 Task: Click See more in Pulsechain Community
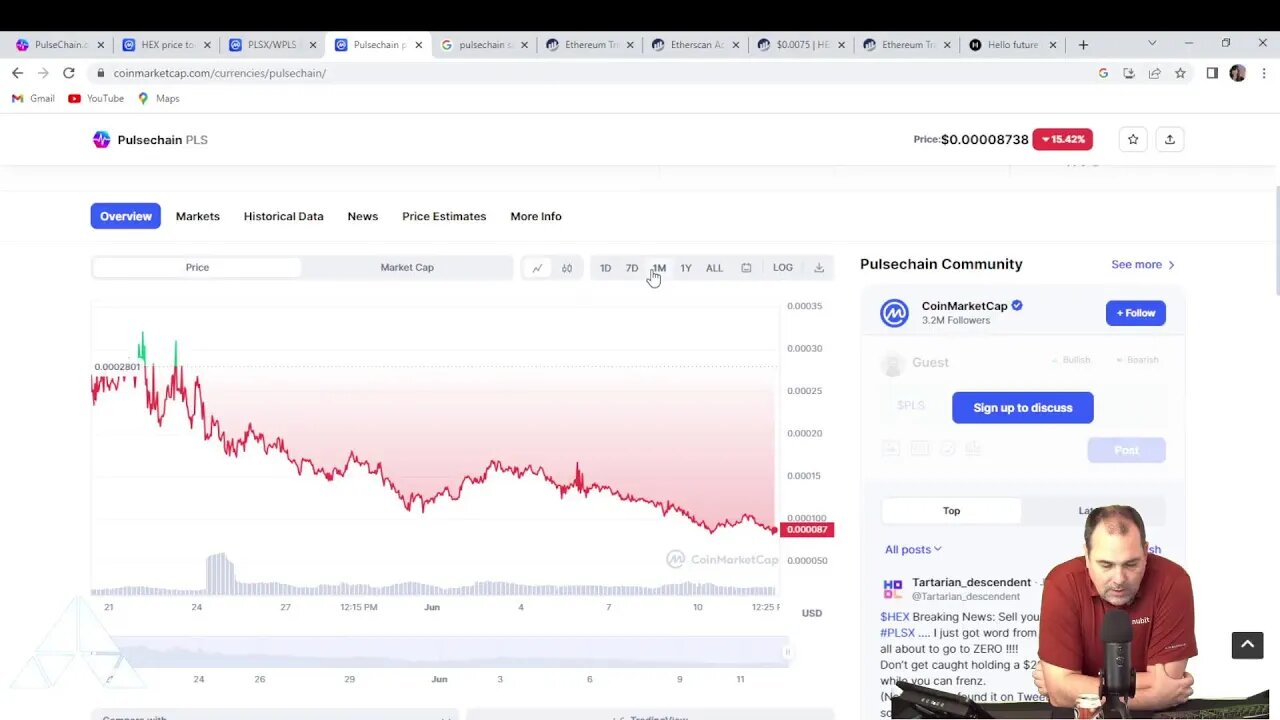click(1143, 264)
